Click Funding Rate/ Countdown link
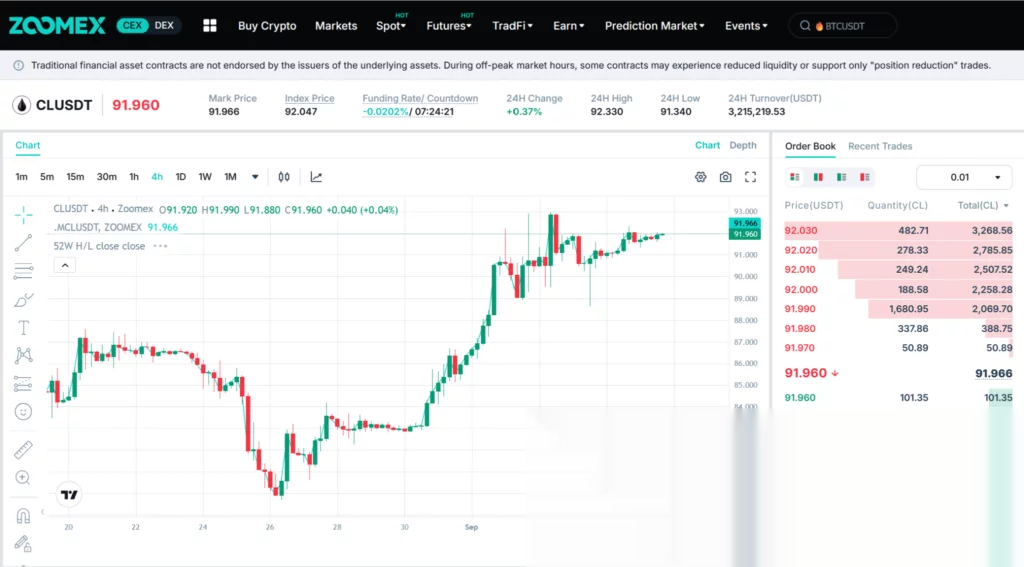The width and height of the screenshot is (1024, 567). pyautogui.click(x=420, y=98)
